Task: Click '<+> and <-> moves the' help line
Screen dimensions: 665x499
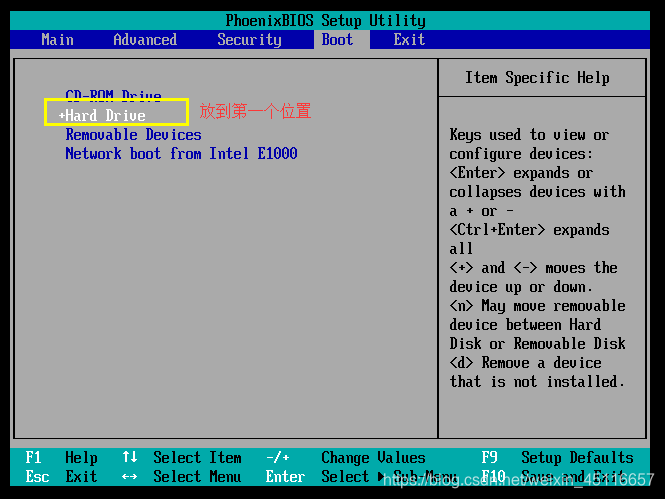Action: [x=534, y=268]
